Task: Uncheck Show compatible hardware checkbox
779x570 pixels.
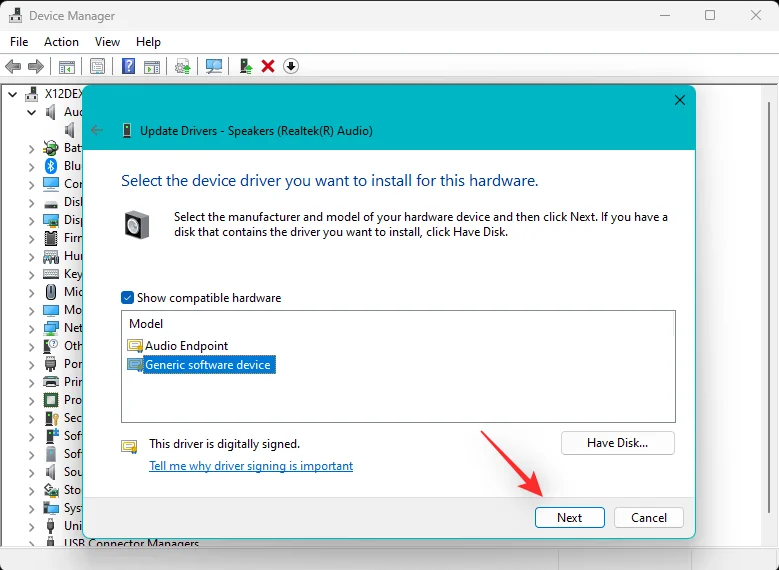Action: pyautogui.click(x=127, y=298)
